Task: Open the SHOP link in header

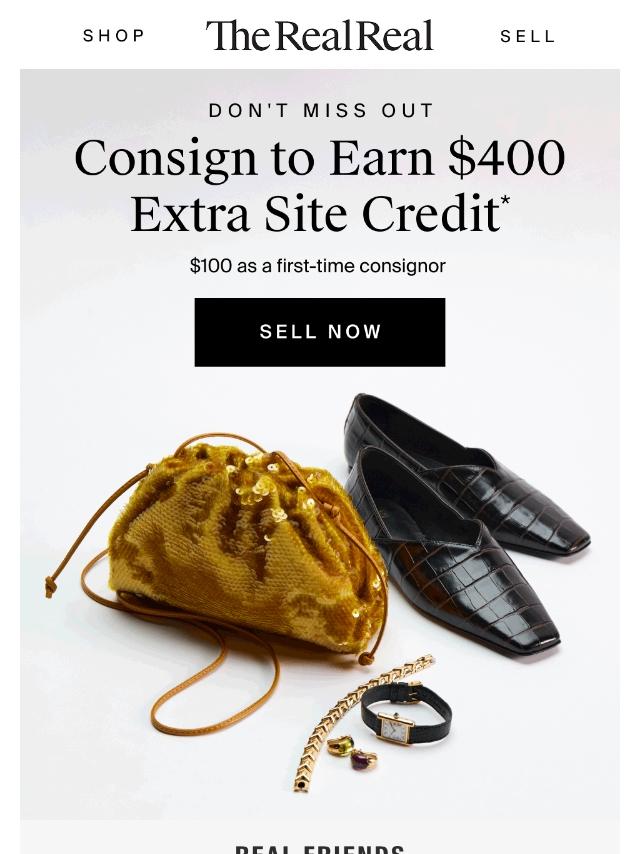Action: pyautogui.click(x=114, y=36)
